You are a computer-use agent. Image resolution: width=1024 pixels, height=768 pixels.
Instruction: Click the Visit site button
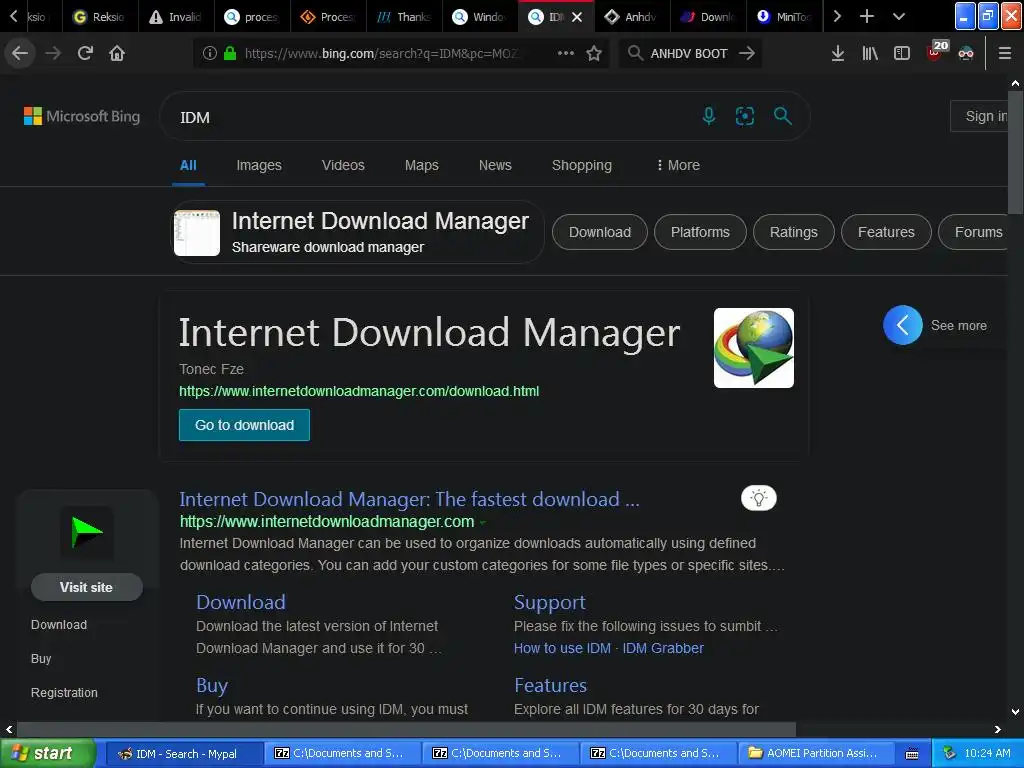click(x=87, y=587)
